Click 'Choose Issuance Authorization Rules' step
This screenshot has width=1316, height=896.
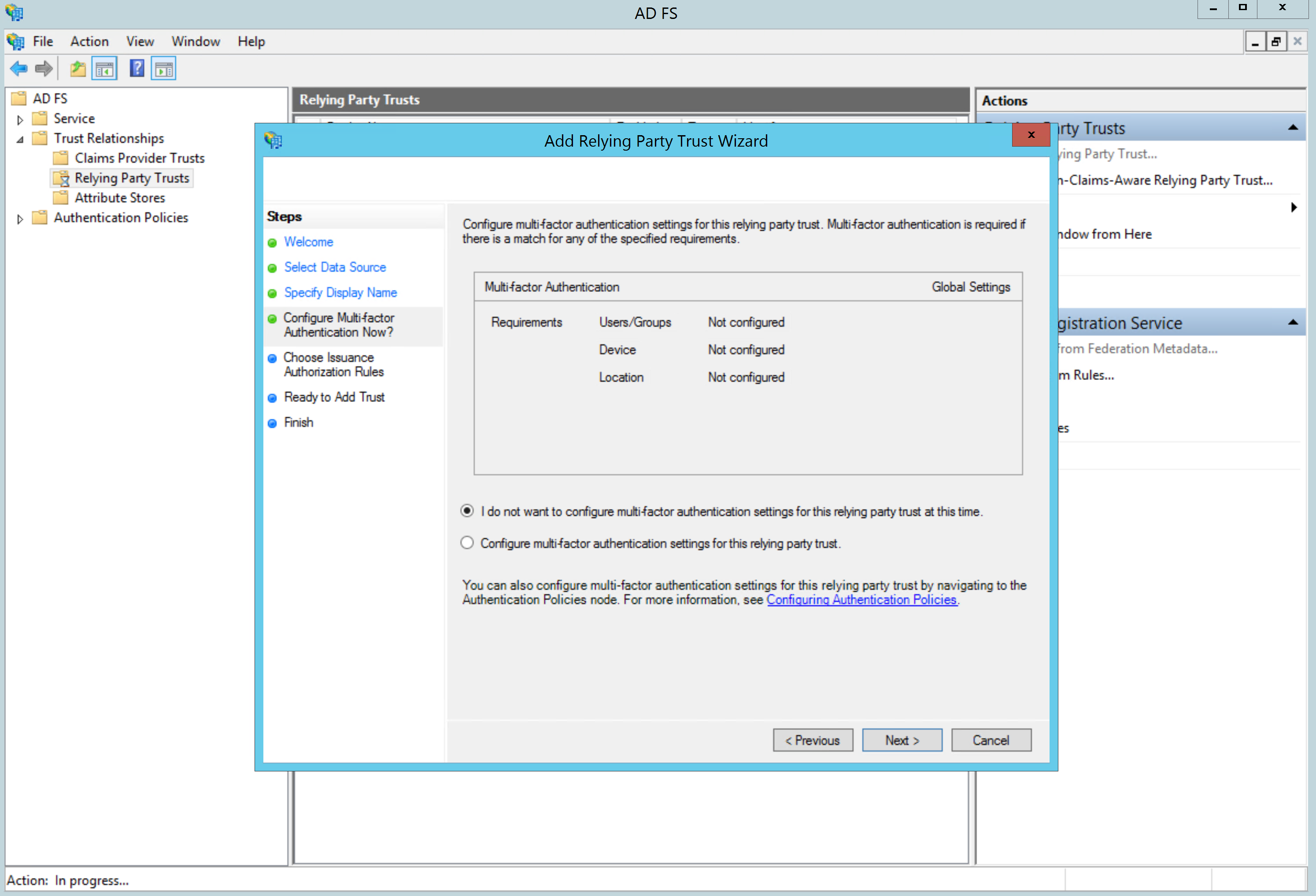click(x=333, y=365)
